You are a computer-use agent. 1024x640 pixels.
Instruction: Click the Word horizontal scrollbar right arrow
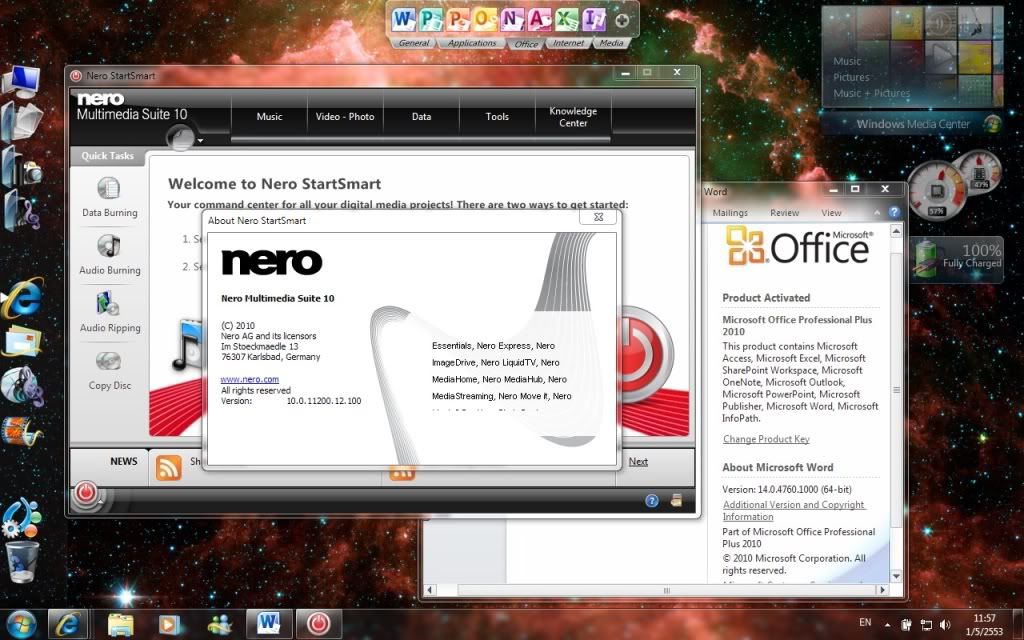[x=882, y=590]
